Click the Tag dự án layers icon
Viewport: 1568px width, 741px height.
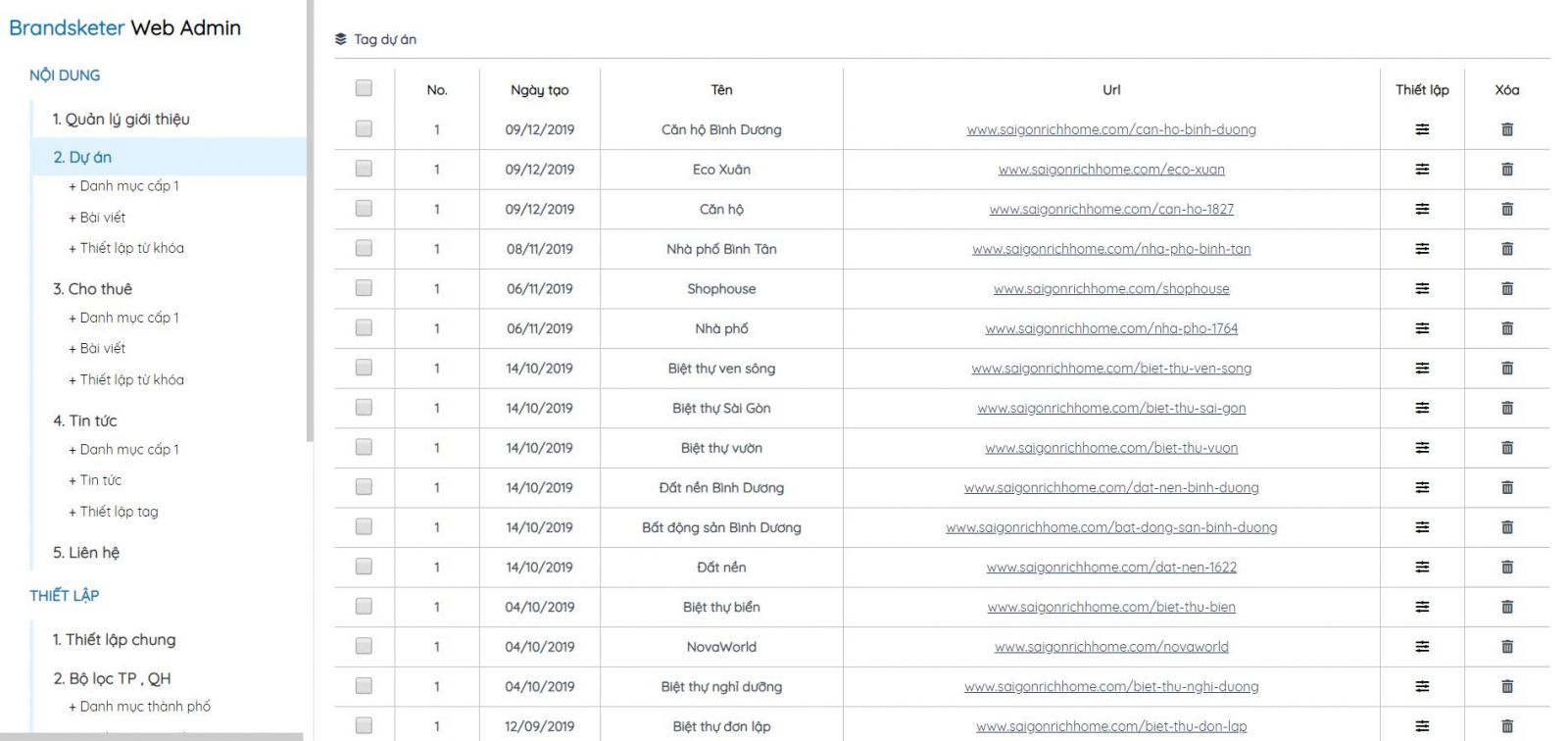[340, 39]
